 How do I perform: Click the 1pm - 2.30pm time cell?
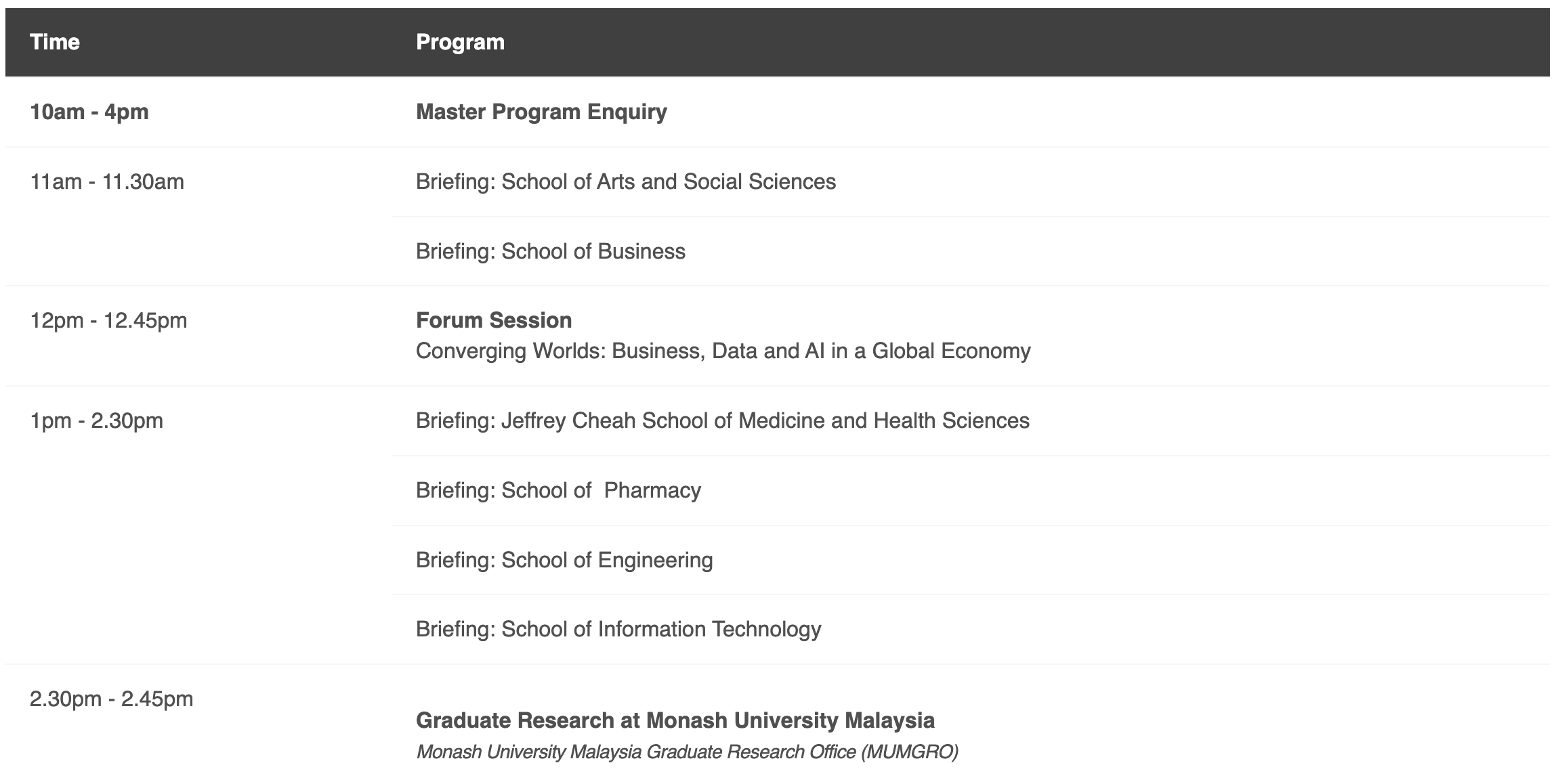pyautogui.click(x=96, y=420)
